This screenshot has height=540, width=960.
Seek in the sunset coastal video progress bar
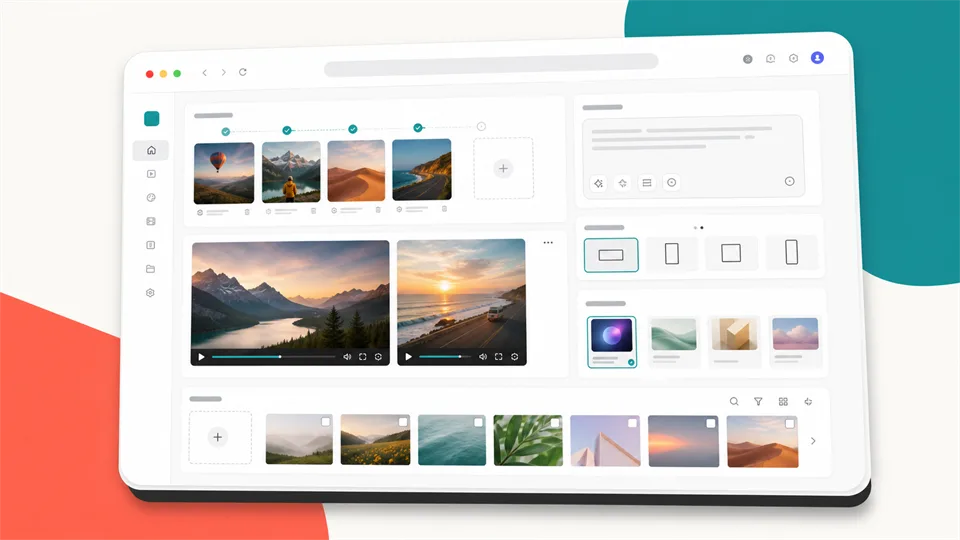pos(445,356)
